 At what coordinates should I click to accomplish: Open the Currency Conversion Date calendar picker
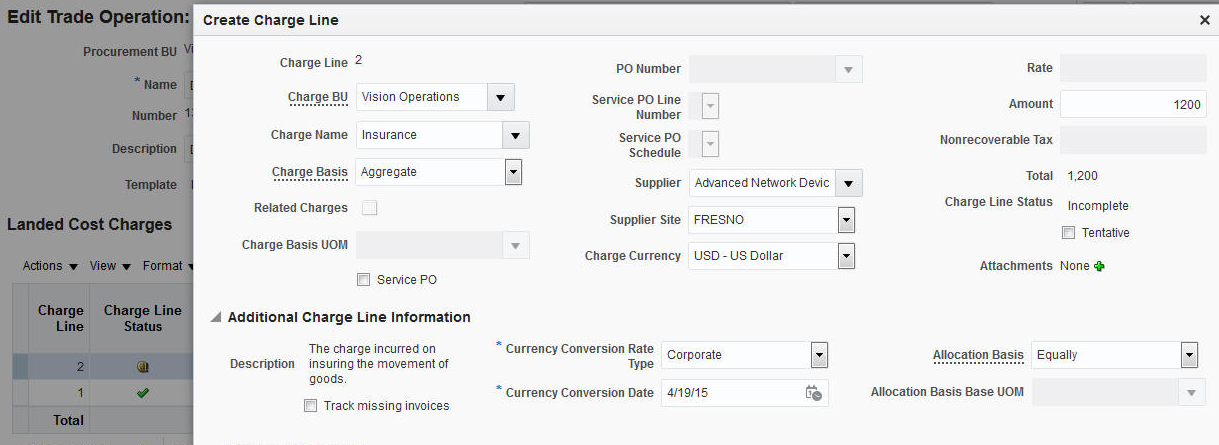coord(814,393)
